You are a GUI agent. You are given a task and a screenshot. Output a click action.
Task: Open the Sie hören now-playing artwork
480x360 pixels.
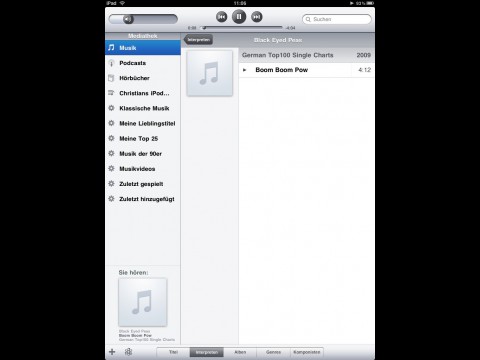pos(143,302)
